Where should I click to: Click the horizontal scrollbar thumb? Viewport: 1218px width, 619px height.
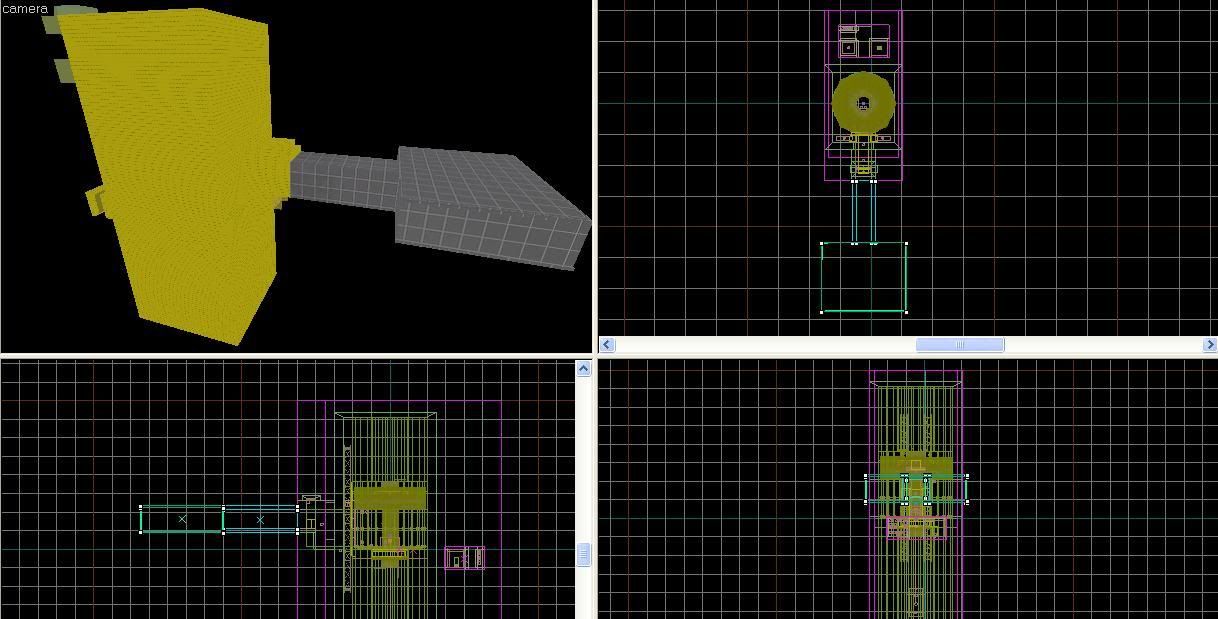[960, 345]
